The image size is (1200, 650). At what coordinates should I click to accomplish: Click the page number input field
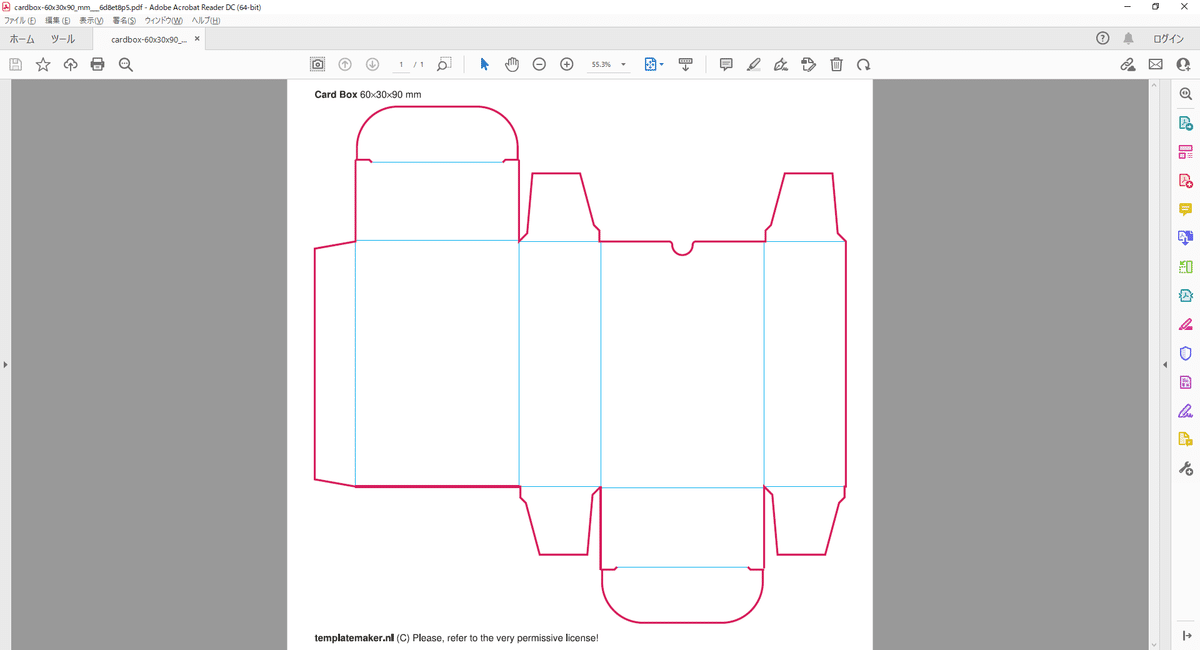[401, 64]
